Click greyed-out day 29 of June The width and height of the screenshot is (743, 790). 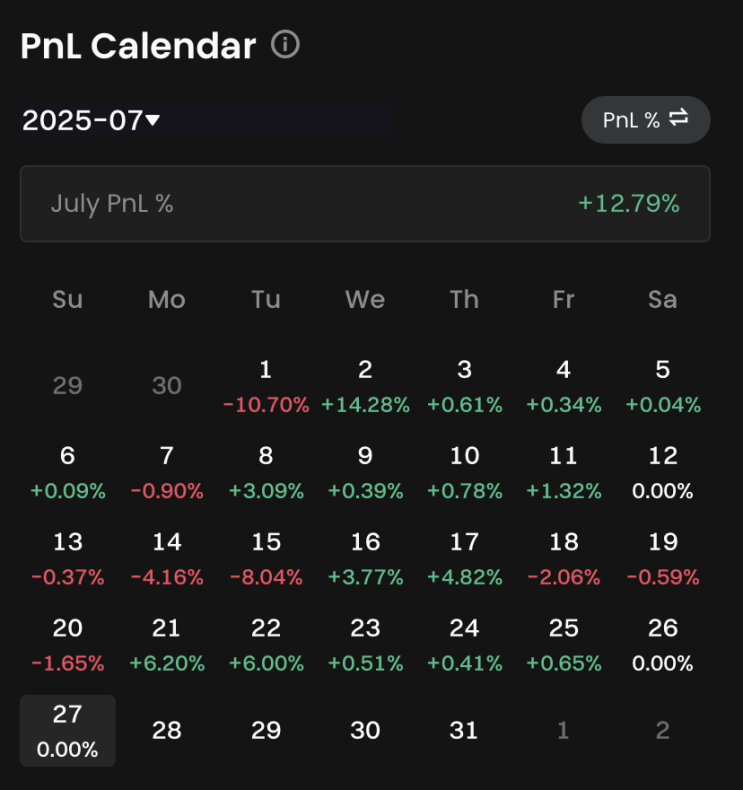tap(67, 386)
